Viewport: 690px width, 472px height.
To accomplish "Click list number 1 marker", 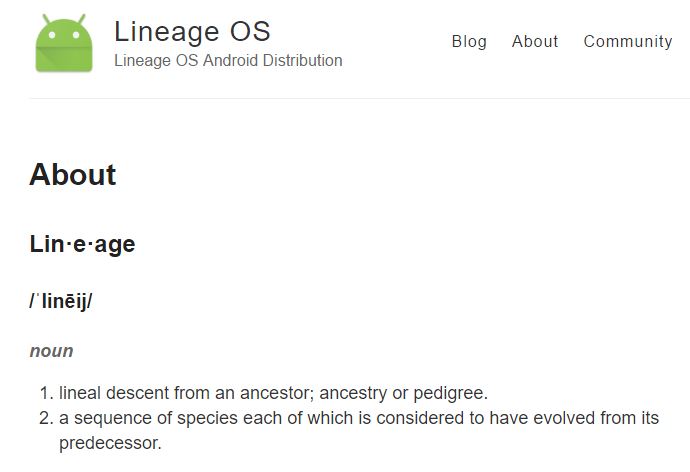I will pyautogui.click(x=45, y=392).
